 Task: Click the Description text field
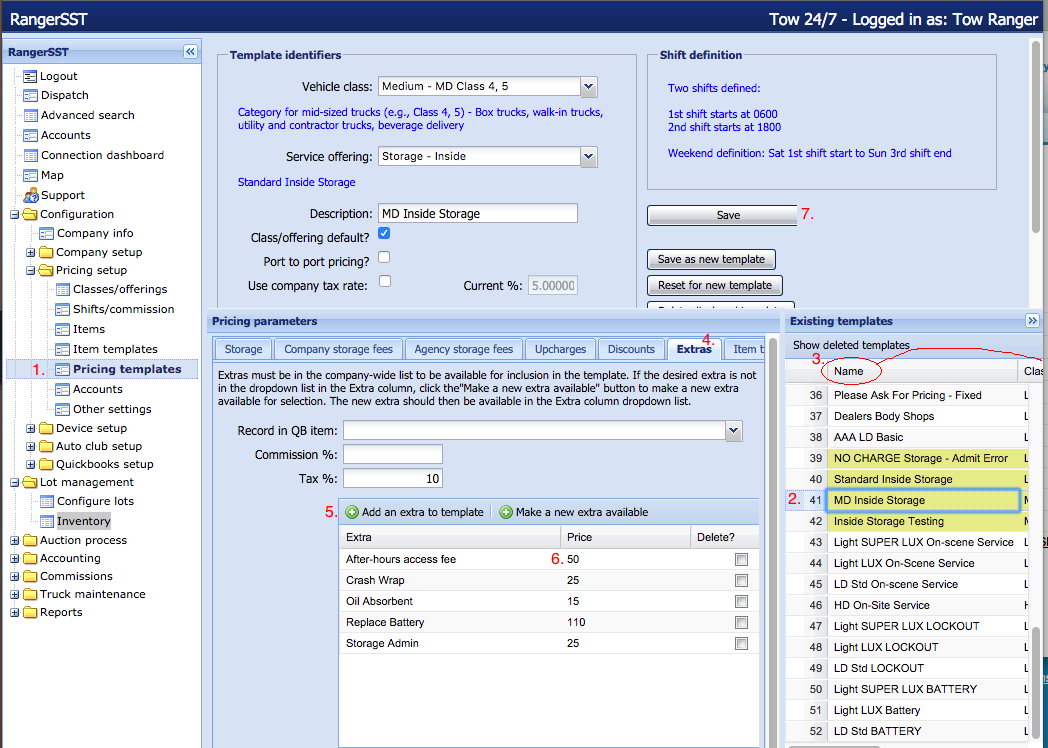(x=477, y=213)
